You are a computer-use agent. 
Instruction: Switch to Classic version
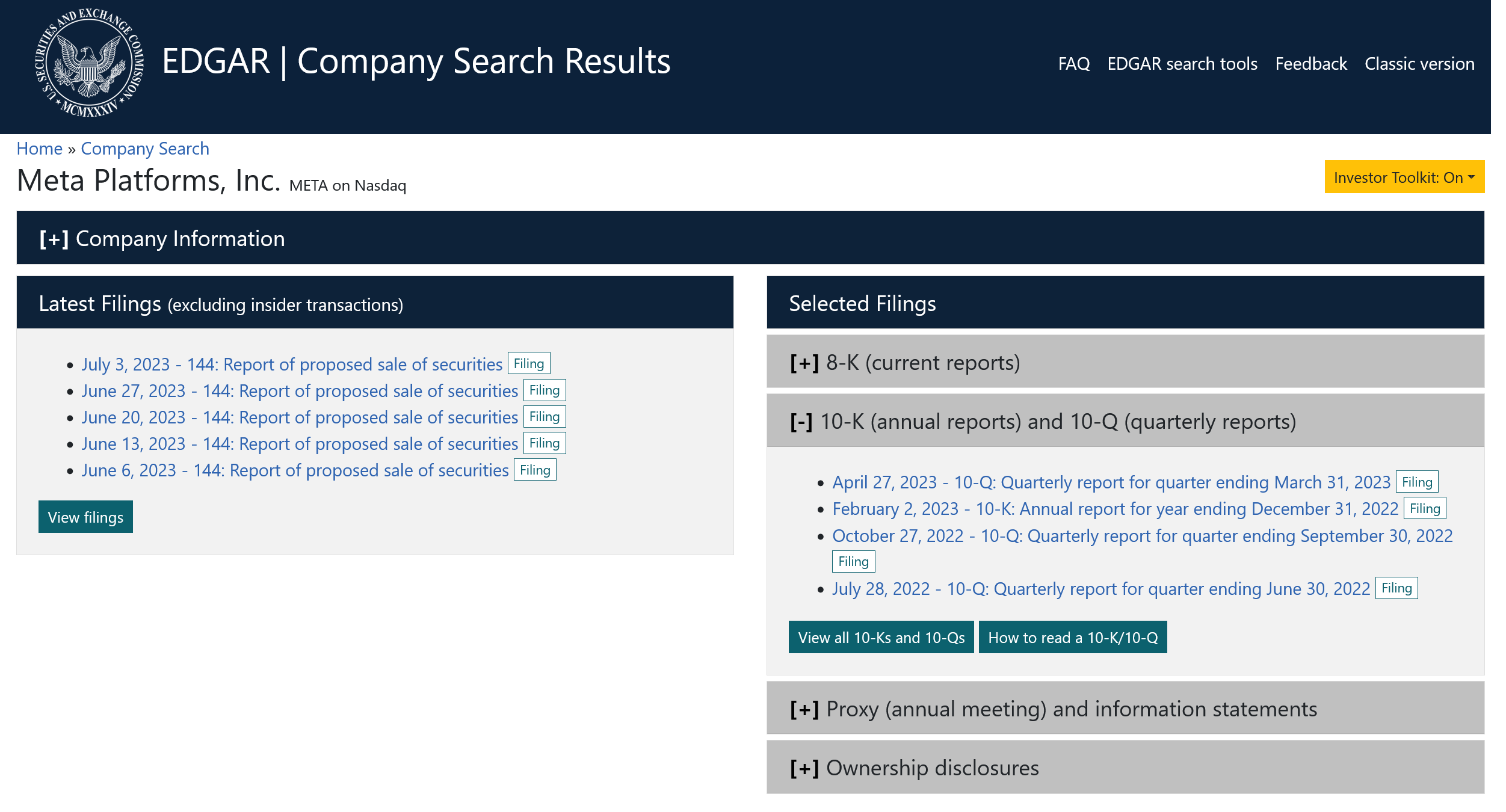1419,64
